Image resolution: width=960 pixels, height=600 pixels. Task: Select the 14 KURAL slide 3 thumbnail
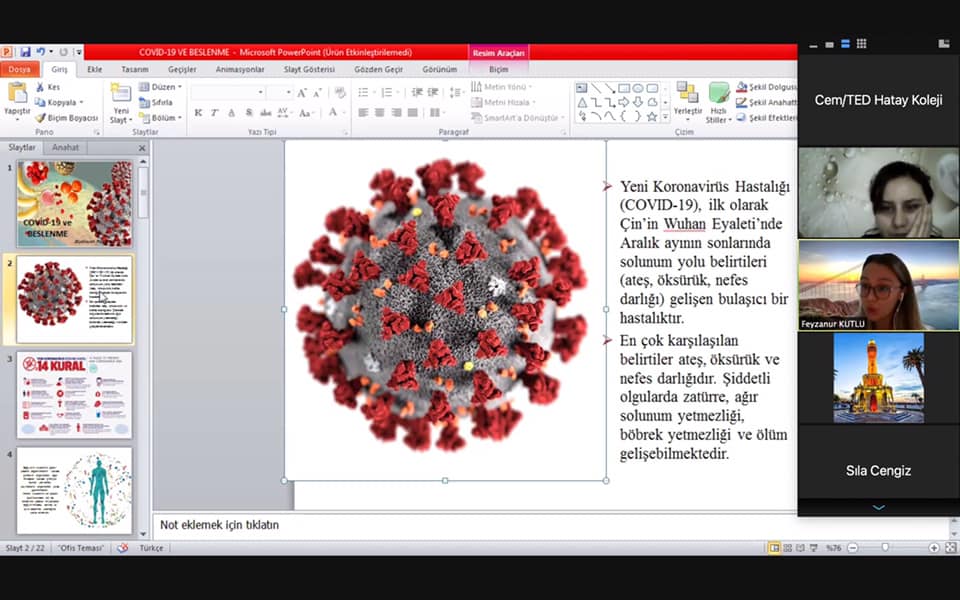point(74,395)
